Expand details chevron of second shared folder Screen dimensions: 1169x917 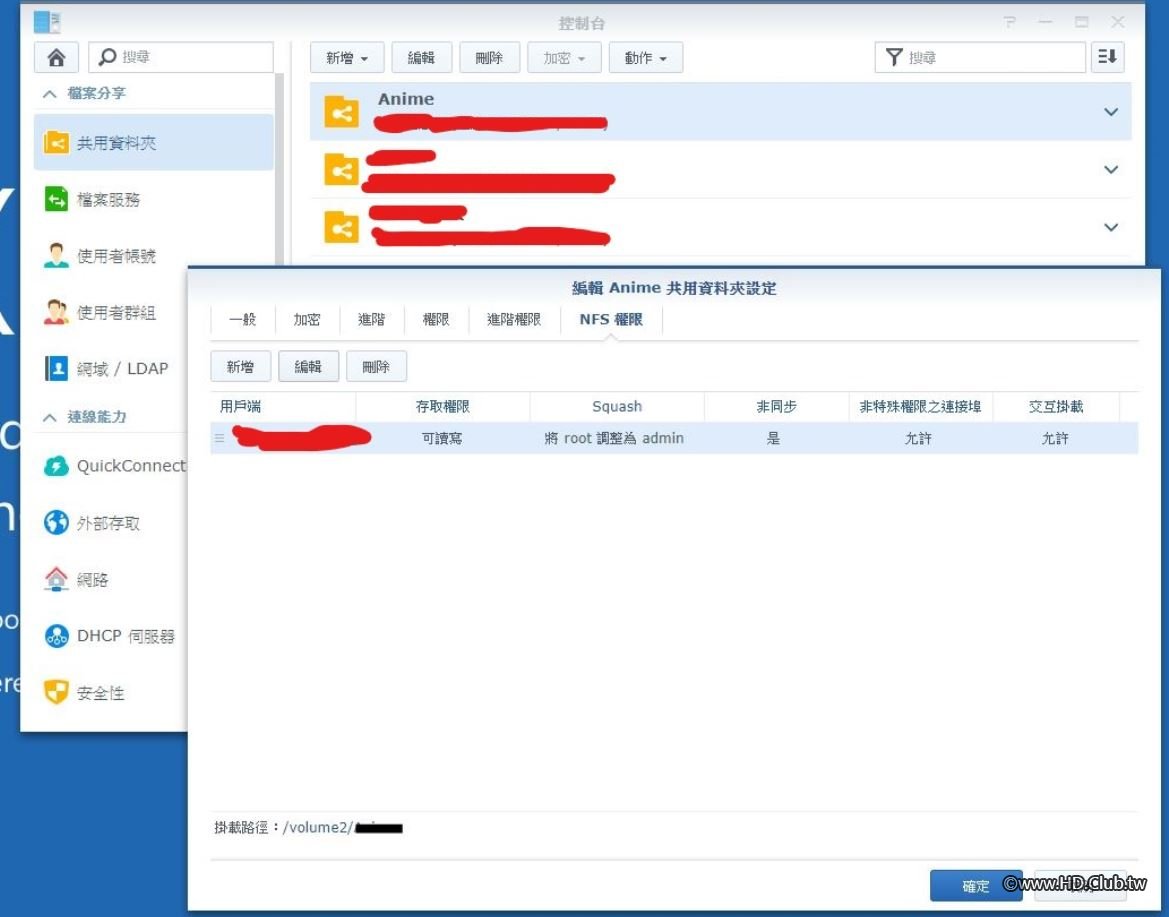click(x=1111, y=169)
